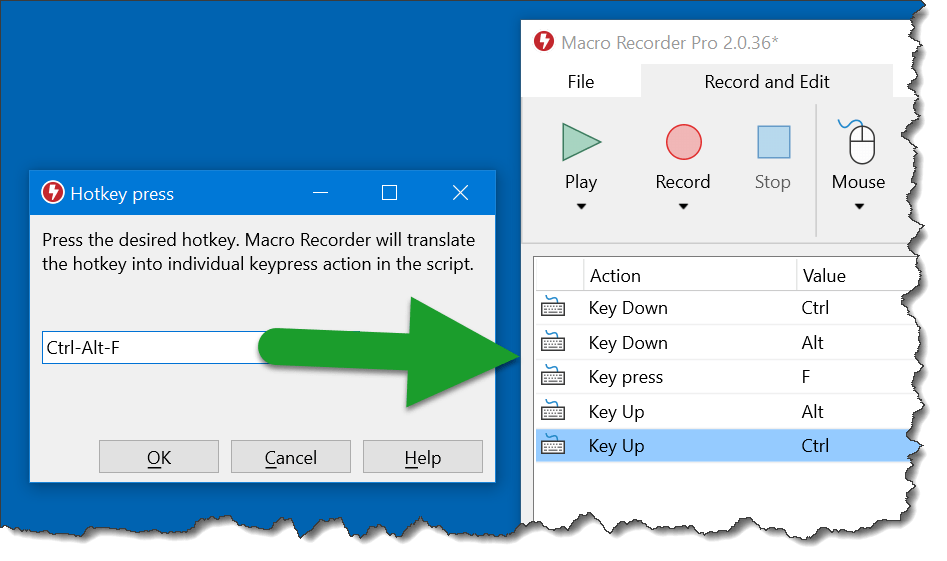Expand the dropdown arrow under Mouse

click(859, 207)
